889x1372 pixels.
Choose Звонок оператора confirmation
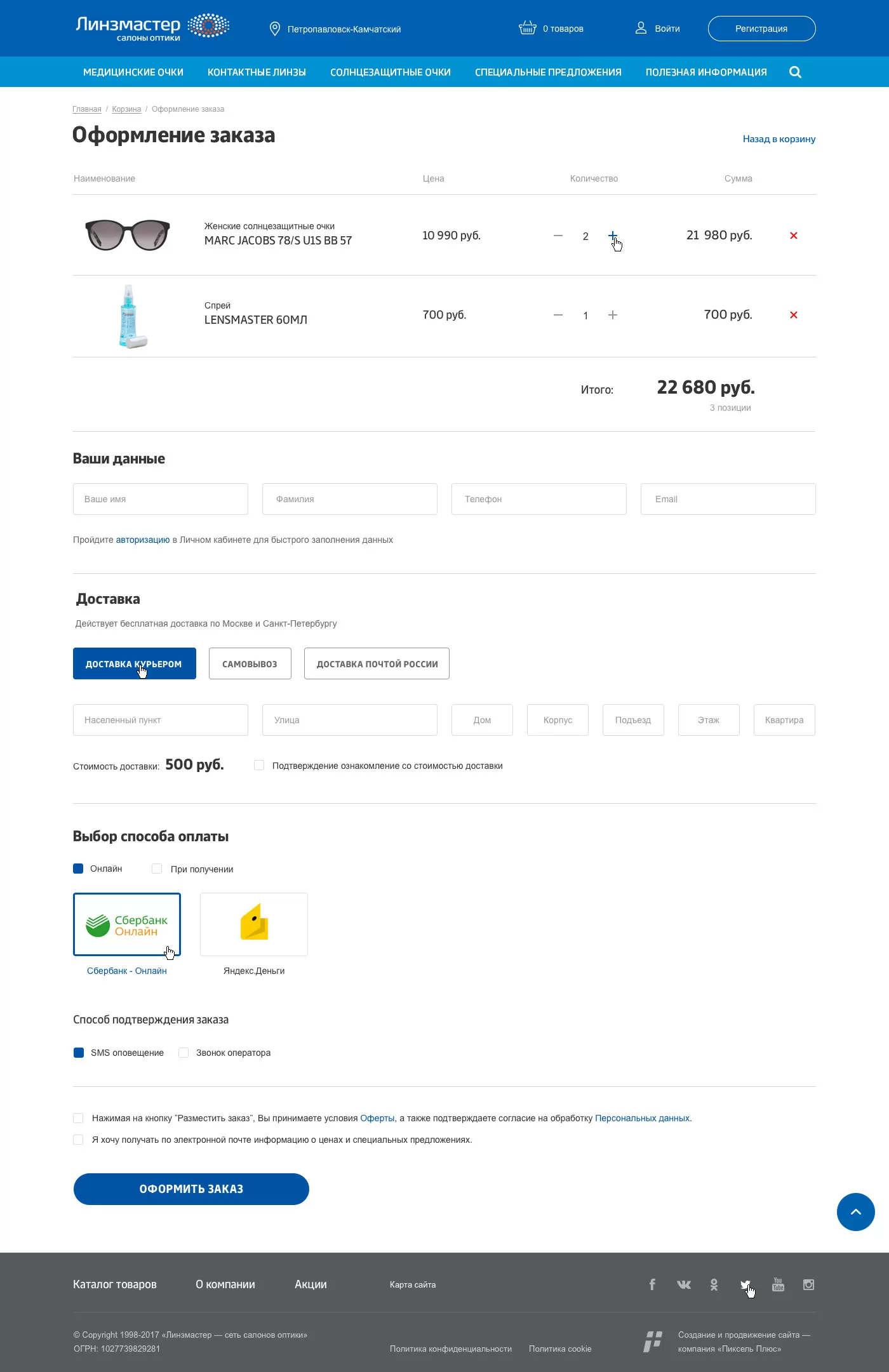click(x=184, y=1053)
